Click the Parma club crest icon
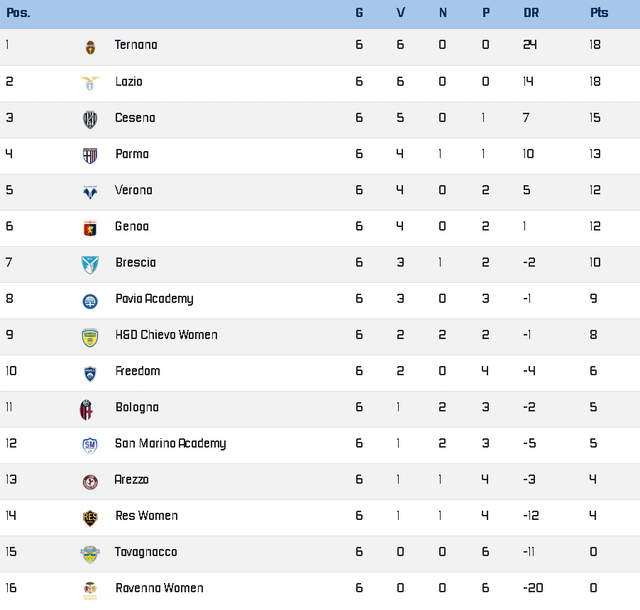The width and height of the screenshot is (640, 610). tap(90, 155)
